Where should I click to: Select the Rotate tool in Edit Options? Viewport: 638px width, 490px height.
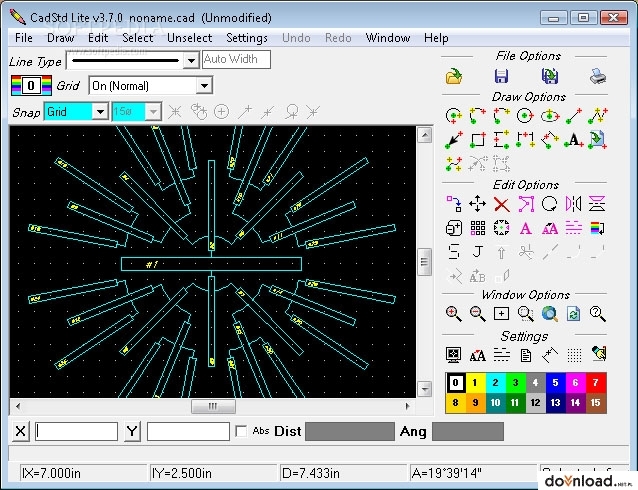coord(549,204)
